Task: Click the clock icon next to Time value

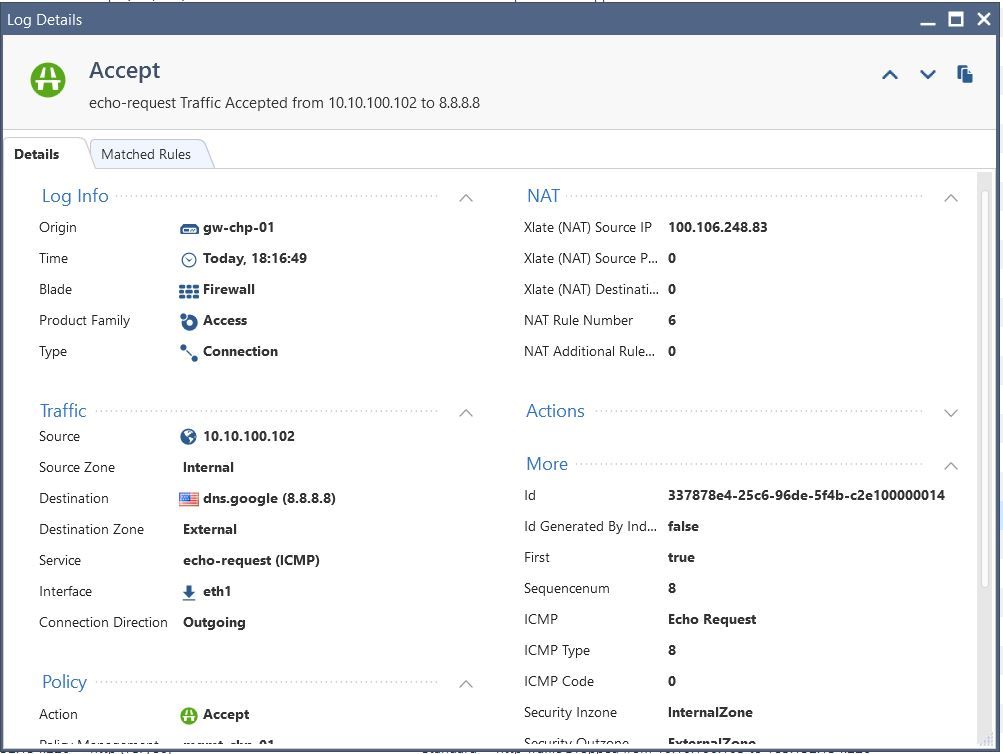Action: [189, 259]
